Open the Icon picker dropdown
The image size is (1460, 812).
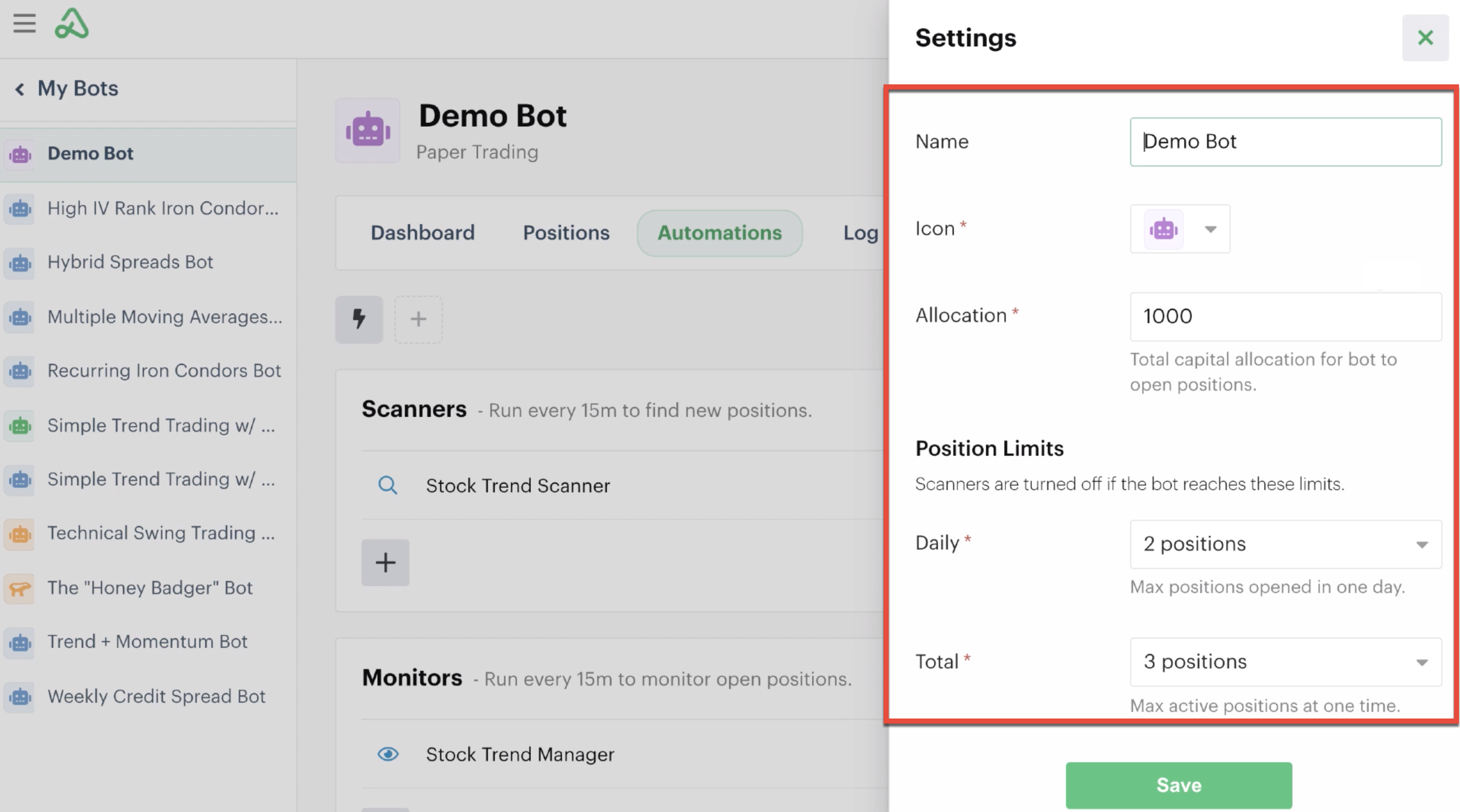point(1180,229)
